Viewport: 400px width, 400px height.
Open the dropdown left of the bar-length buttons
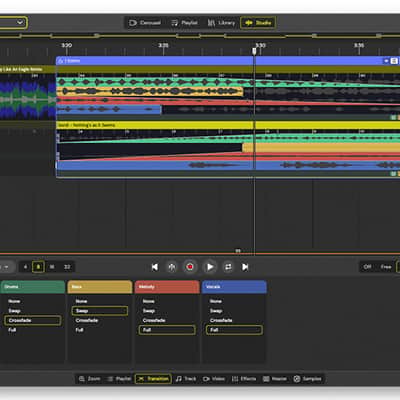(x=7, y=267)
